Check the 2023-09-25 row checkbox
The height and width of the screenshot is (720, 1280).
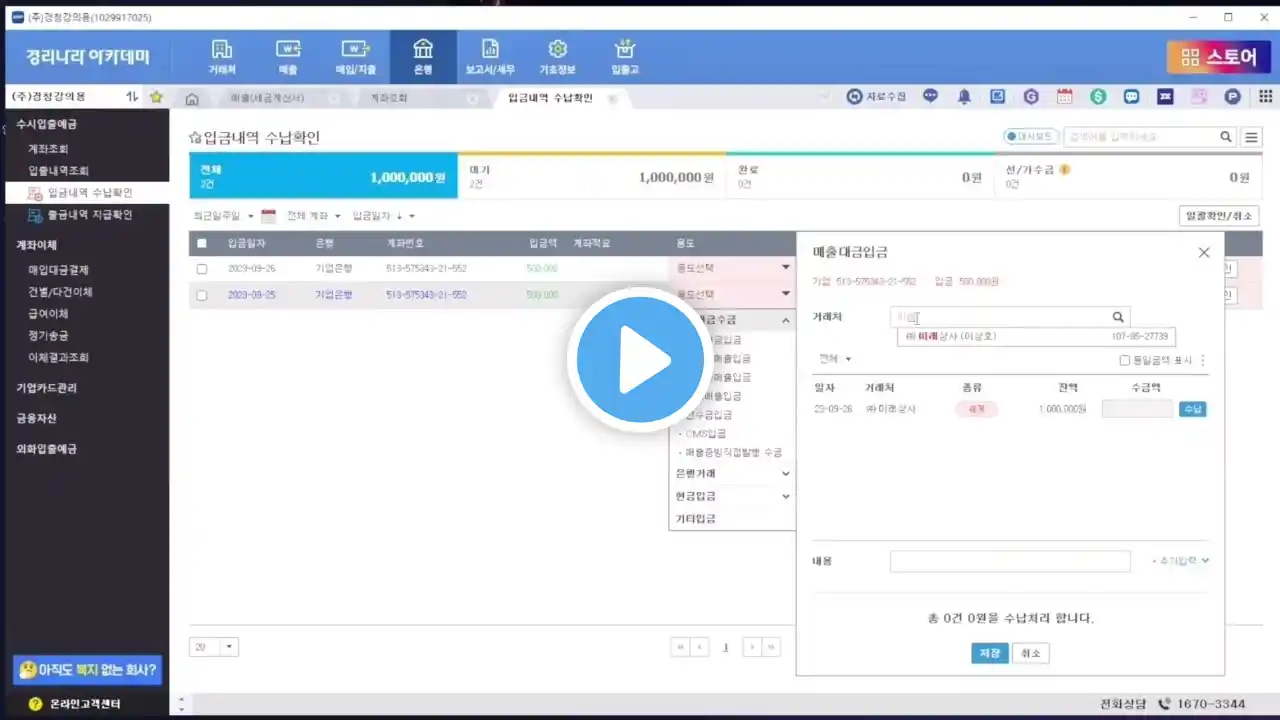202,295
